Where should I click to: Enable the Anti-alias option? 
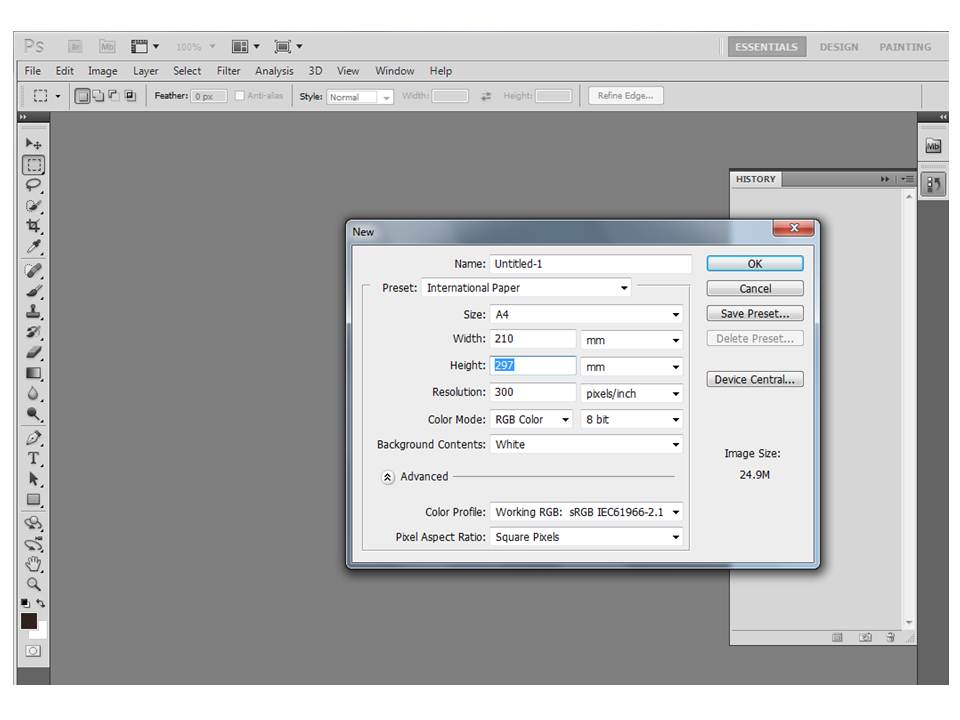pos(239,95)
